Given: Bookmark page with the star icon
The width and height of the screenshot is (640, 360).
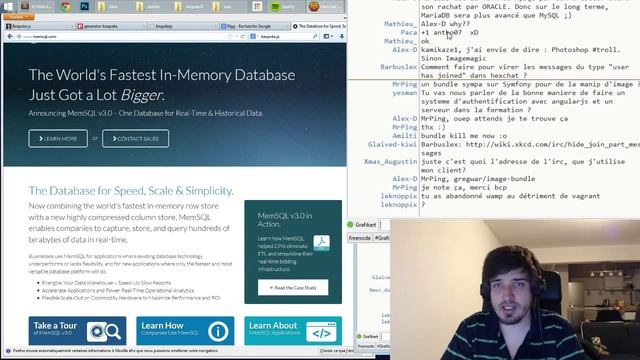Looking at the screenshot, I should (x=231, y=36).
